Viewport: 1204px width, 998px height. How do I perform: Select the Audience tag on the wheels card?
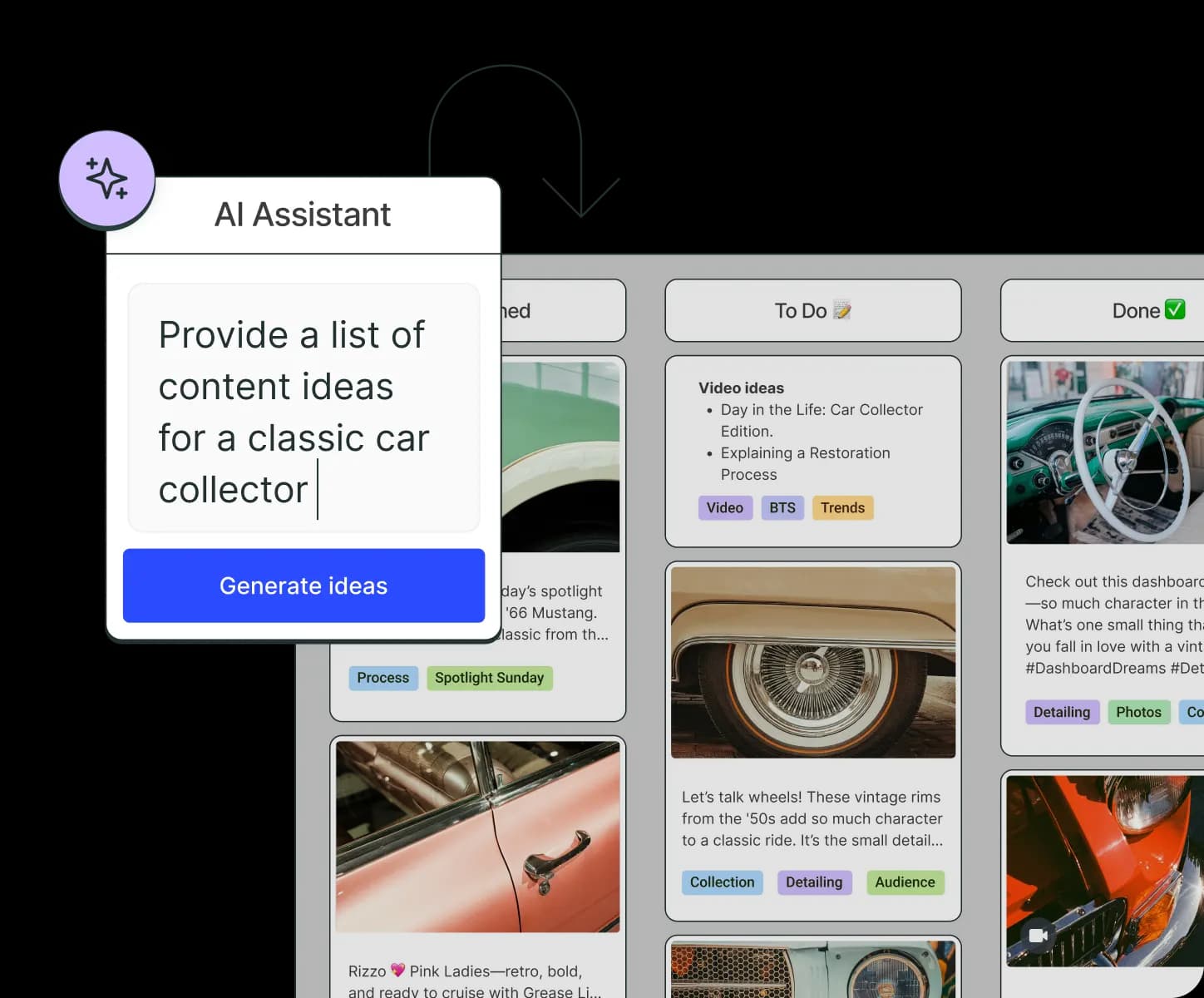tap(905, 882)
